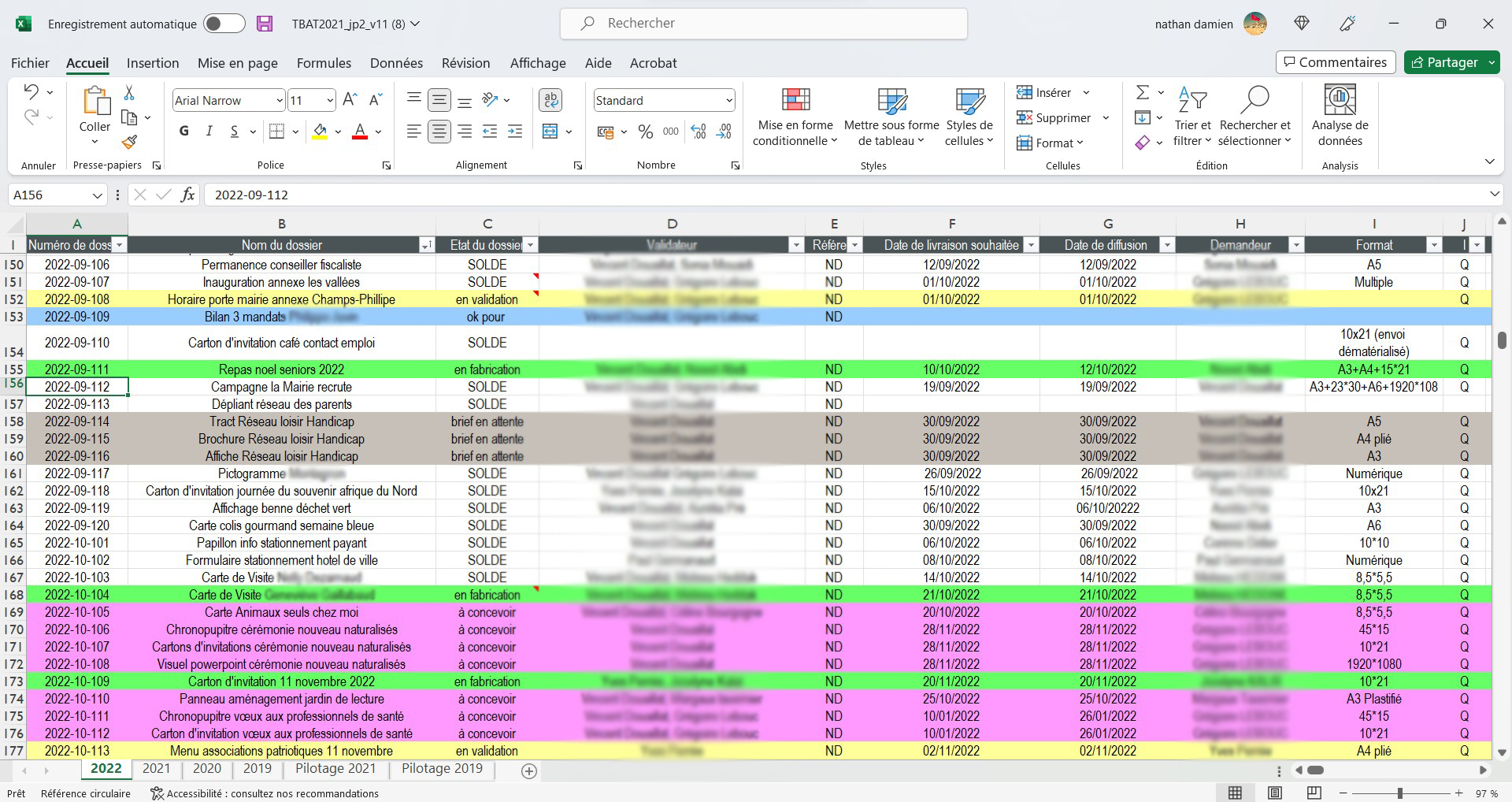Toggle the center alignment button
The image size is (1512, 802).
(439, 132)
